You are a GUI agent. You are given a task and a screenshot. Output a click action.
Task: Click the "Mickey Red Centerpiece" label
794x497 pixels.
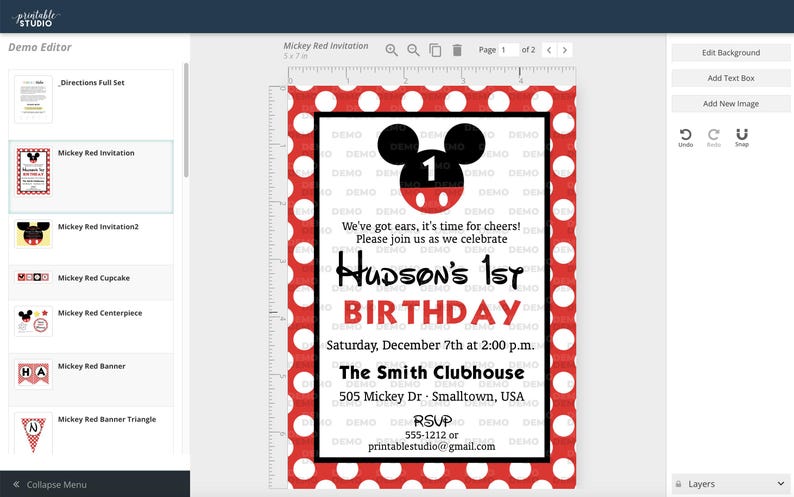pyautogui.click(x=100, y=313)
